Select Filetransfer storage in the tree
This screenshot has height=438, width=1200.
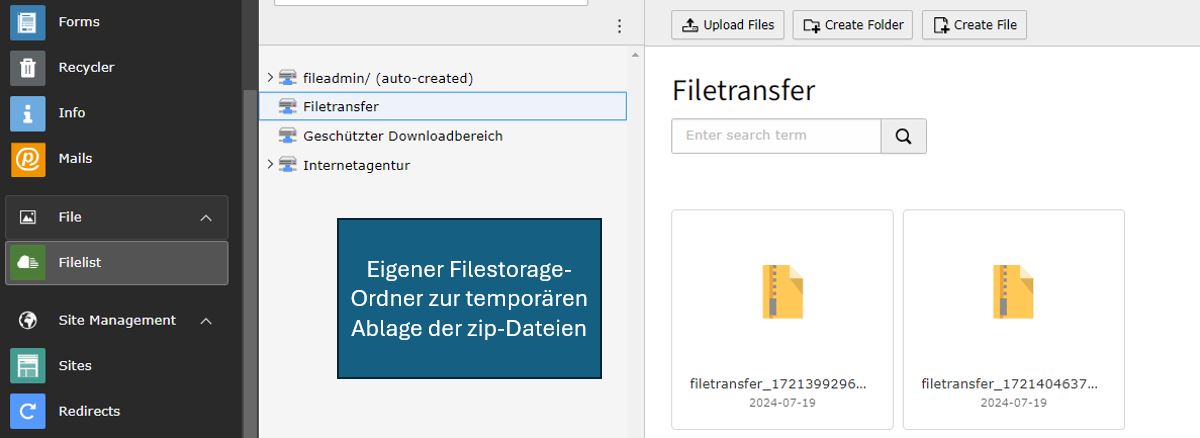pos(341,106)
